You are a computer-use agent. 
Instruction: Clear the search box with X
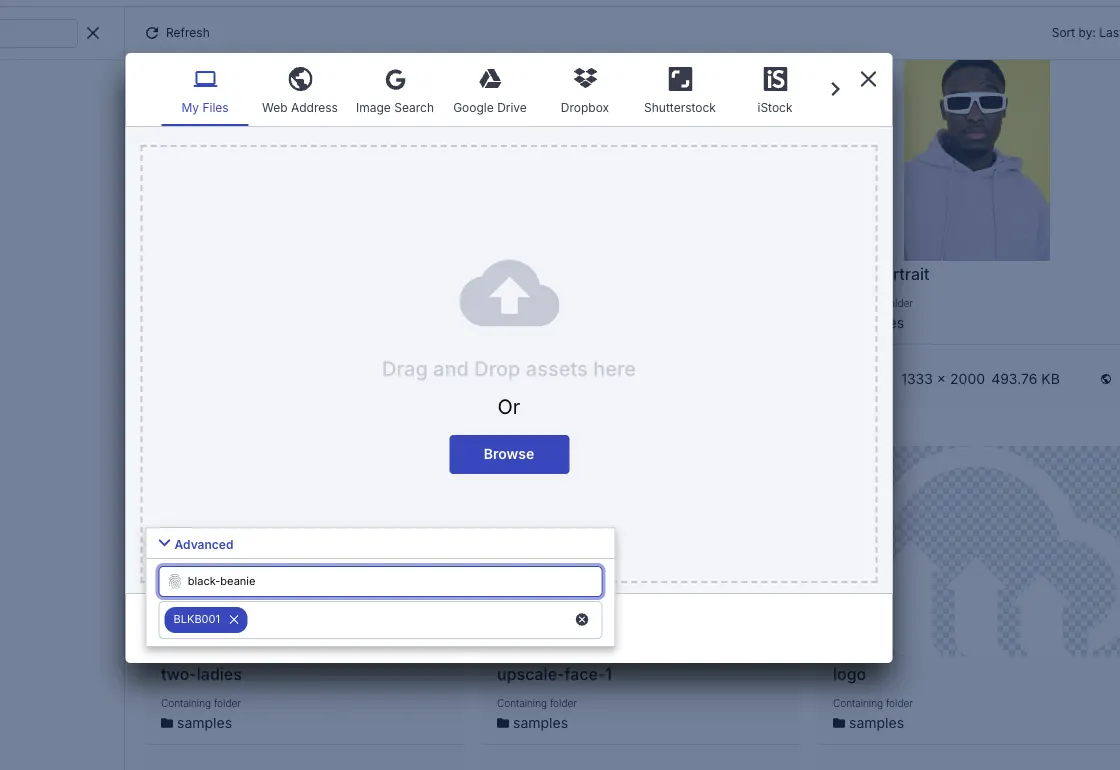(x=93, y=33)
